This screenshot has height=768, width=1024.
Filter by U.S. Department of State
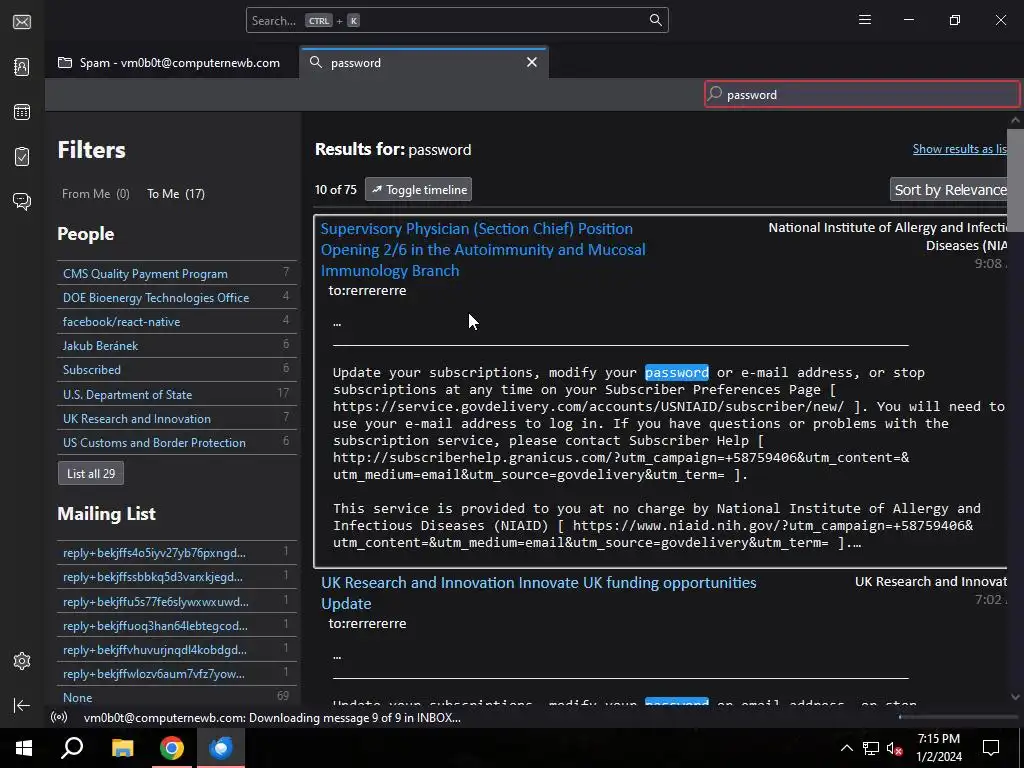tap(176, 394)
